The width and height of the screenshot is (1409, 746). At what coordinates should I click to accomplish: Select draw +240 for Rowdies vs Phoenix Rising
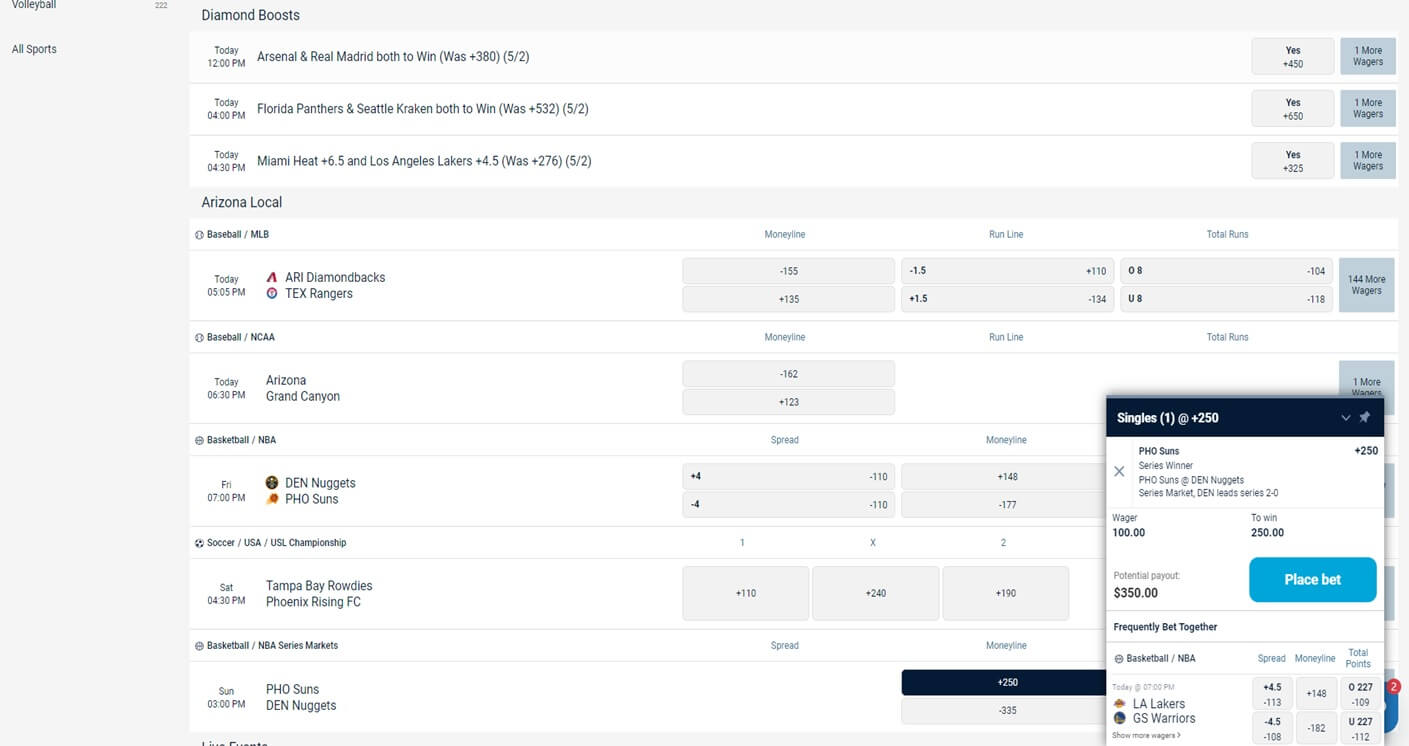coord(875,593)
